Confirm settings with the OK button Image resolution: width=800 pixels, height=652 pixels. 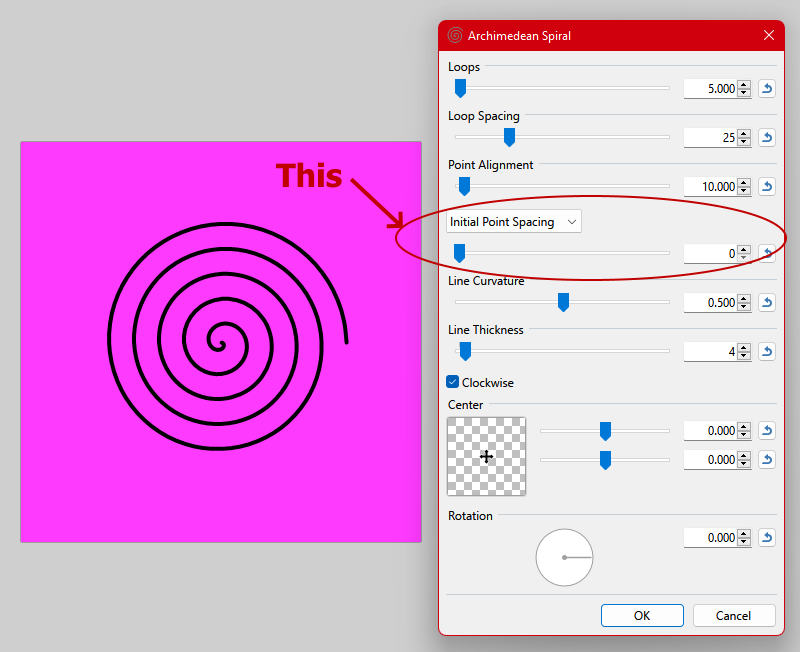642,616
